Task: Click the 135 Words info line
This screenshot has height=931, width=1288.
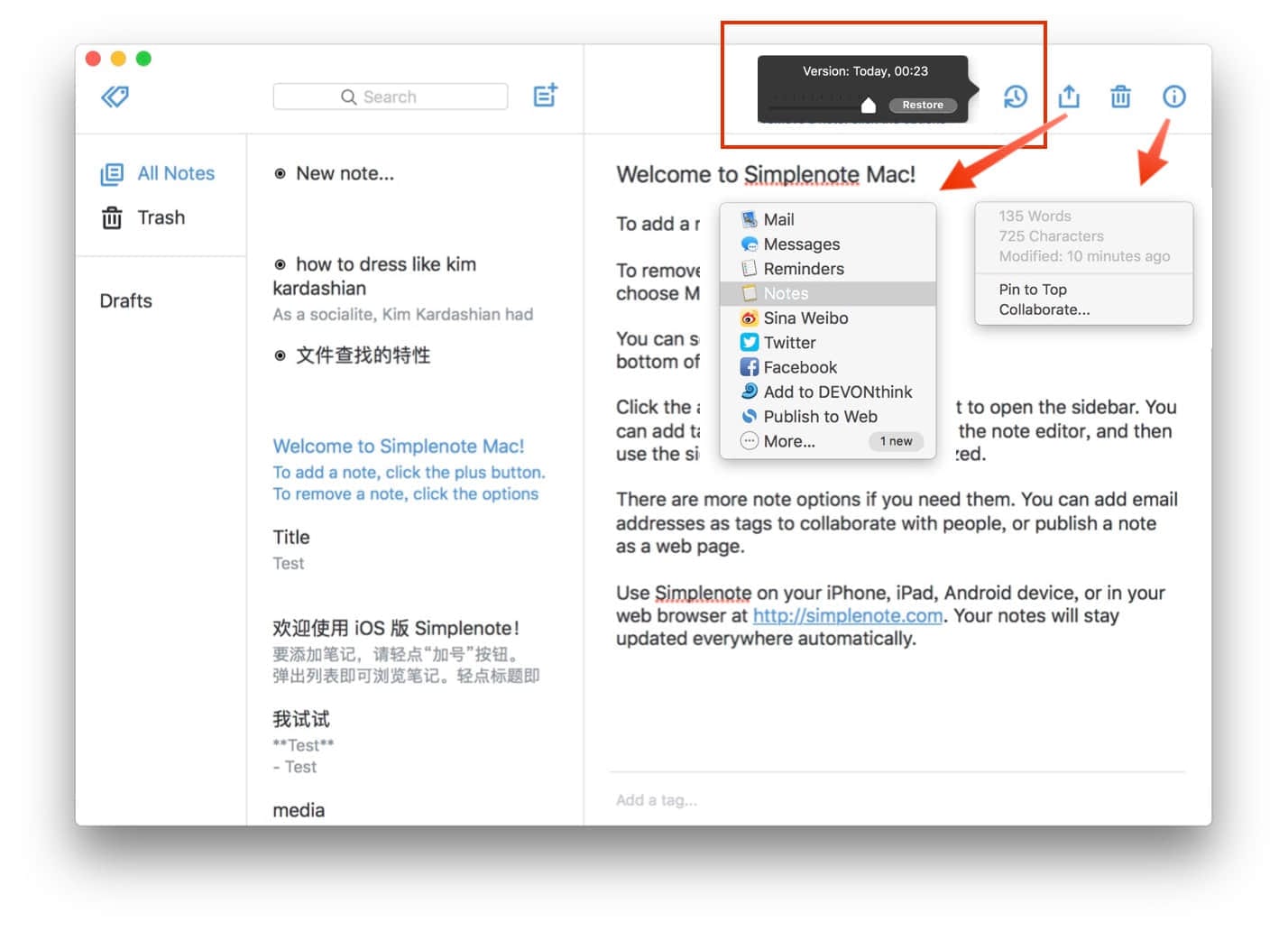Action: click(1035, 216)
